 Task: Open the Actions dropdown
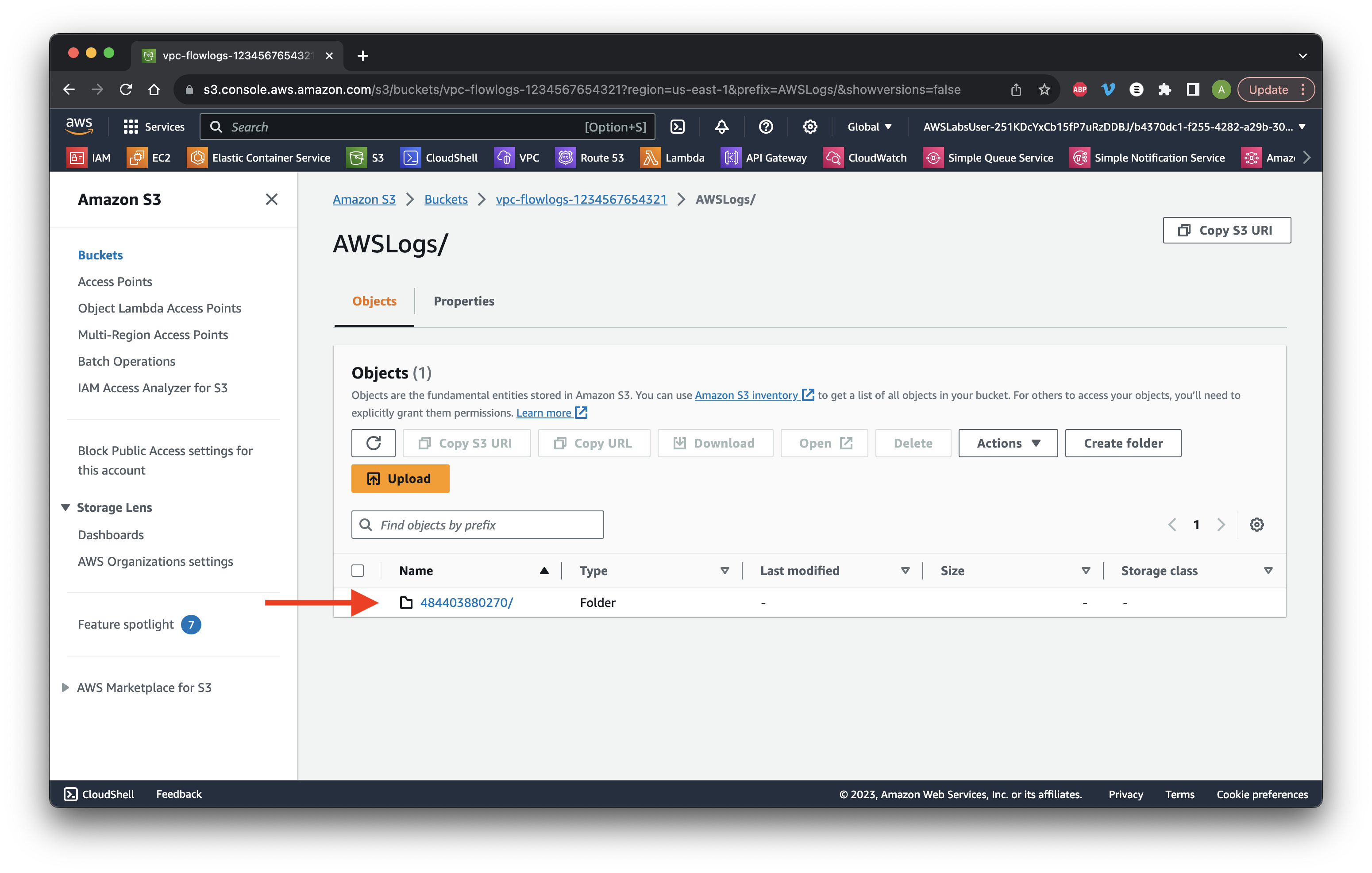coord(1008,443)
